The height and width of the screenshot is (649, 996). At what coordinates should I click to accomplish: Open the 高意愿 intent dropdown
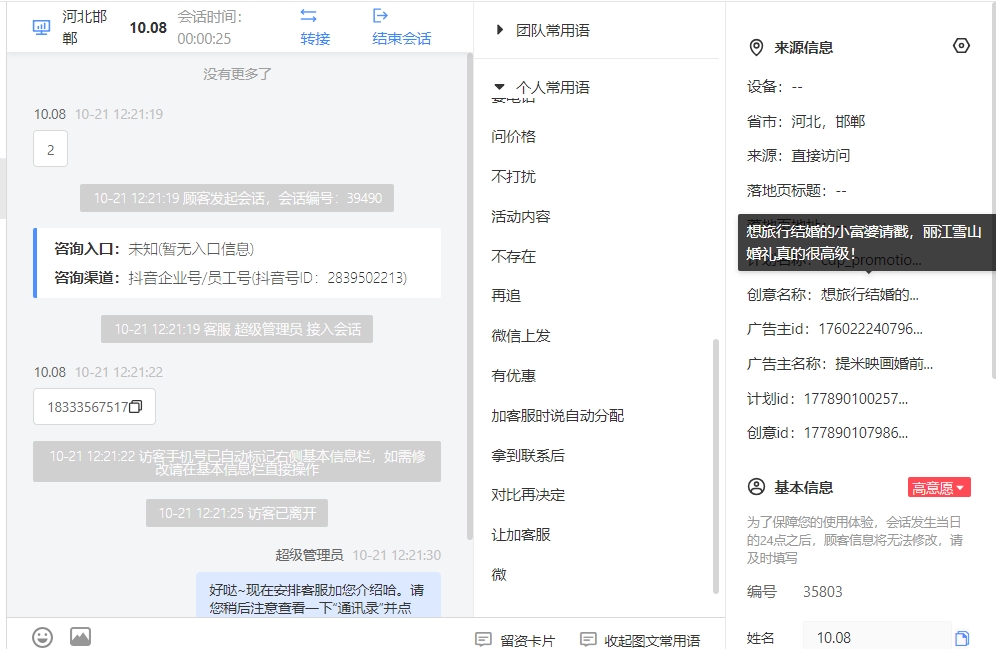pyautogui.click(x=939, y=488)
